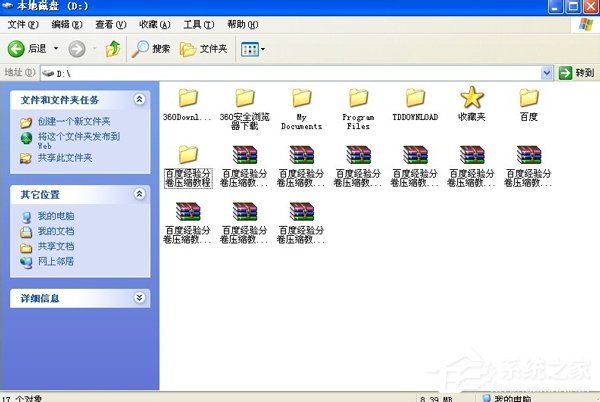The height and width of the screenshot is (402, 600).
Task: Click 共享此文件夹 link
Action: [64, 158]
